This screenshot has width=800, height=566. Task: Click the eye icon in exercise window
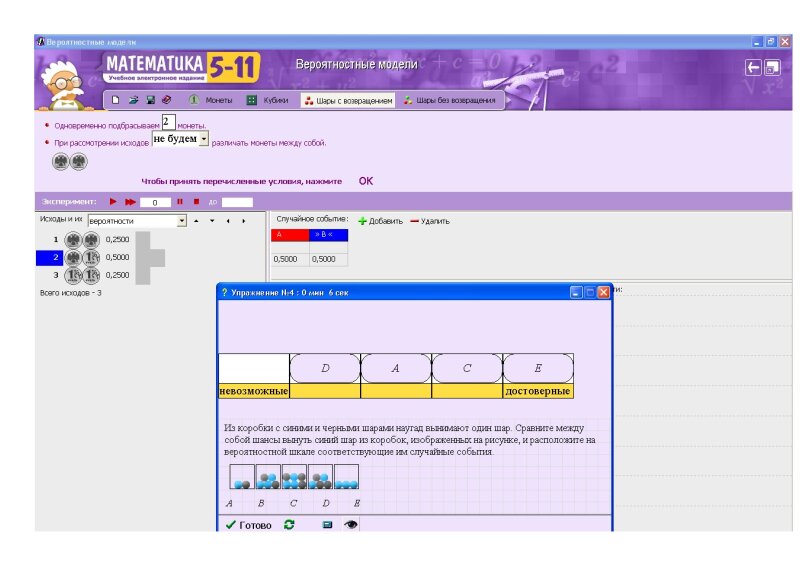point(351,524)
